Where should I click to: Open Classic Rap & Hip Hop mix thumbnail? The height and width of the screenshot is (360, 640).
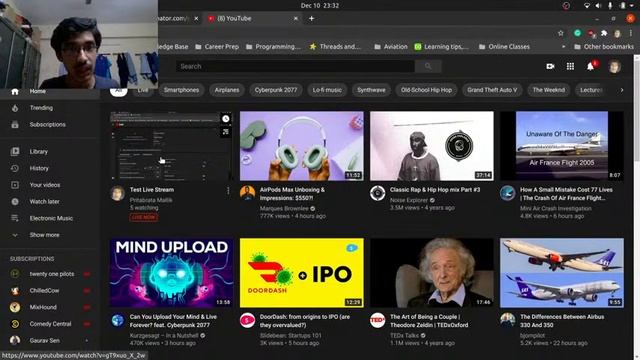click(x=432, y=146)
